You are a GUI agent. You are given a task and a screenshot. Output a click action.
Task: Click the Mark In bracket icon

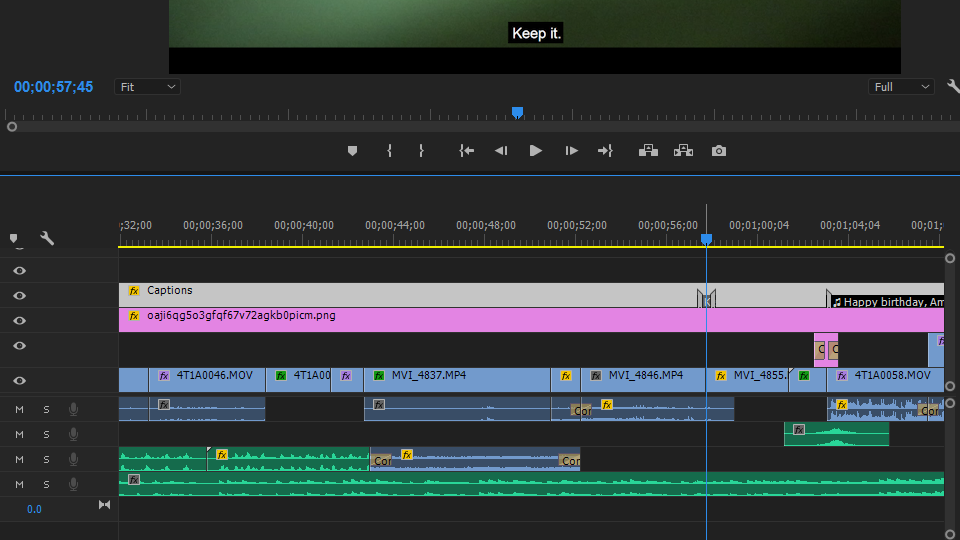click(389, 151)
